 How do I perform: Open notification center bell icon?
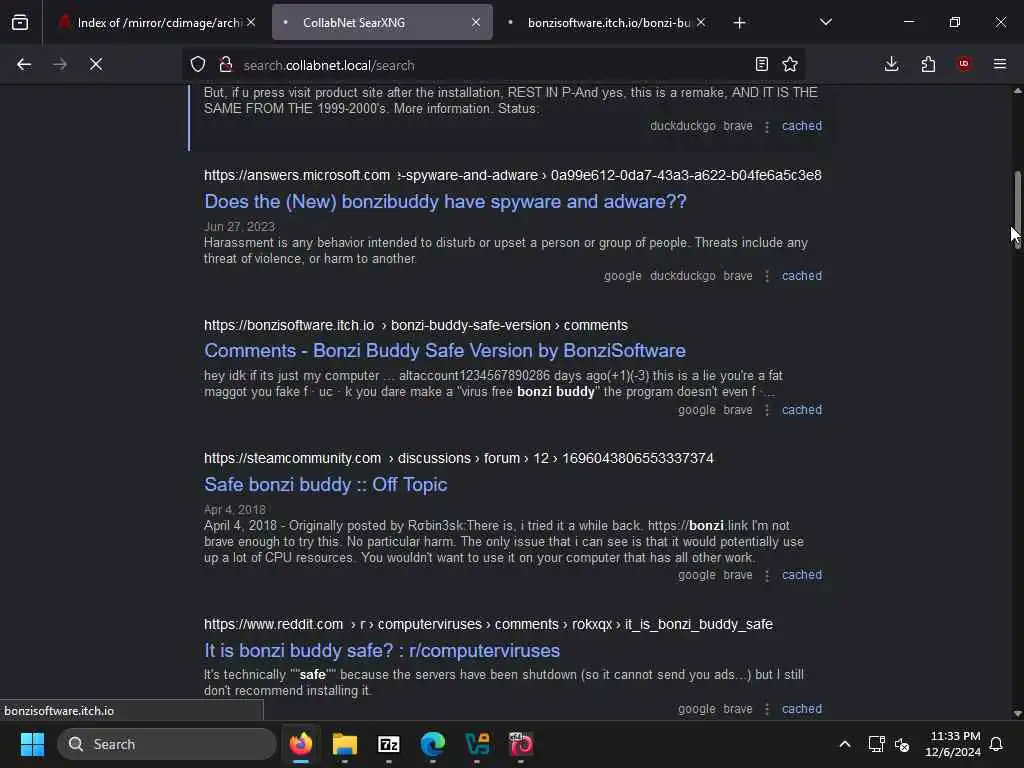click(x=996, y=744)
